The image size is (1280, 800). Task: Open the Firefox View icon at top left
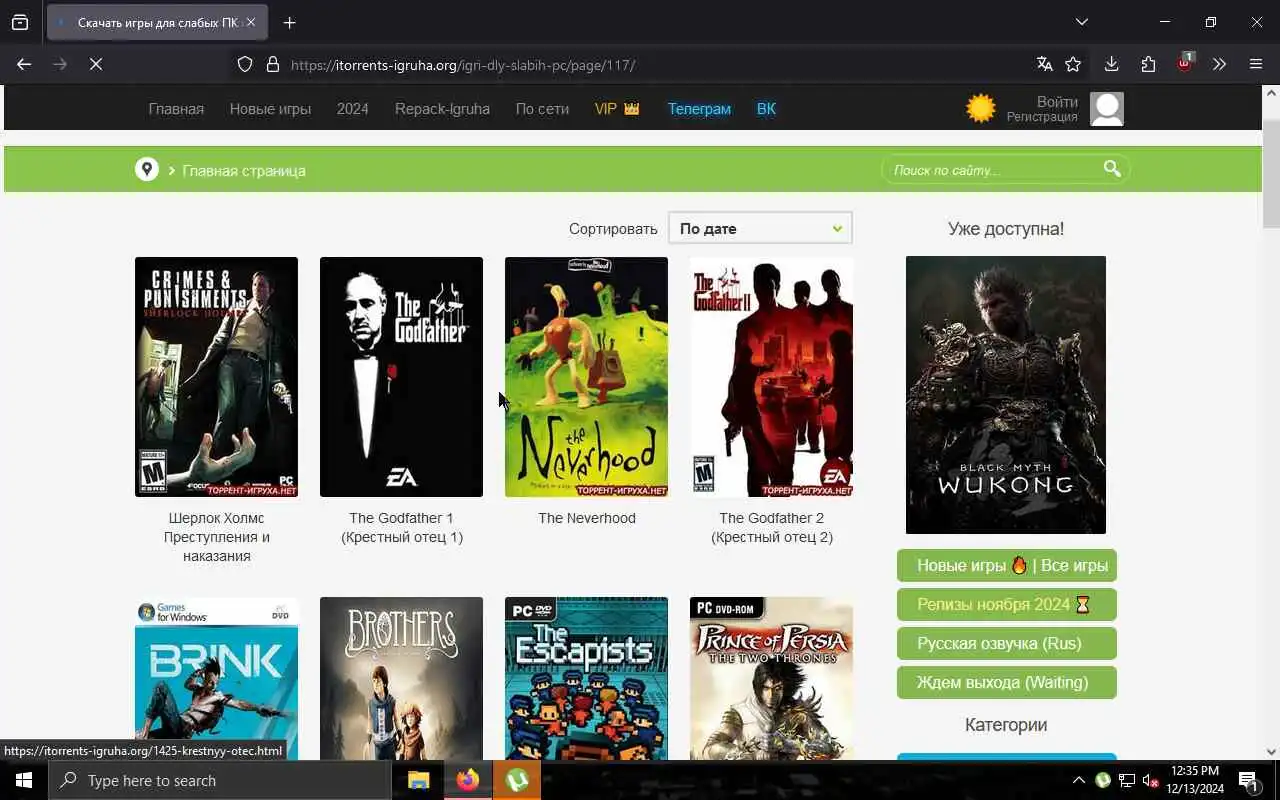[x=20, y=22]
